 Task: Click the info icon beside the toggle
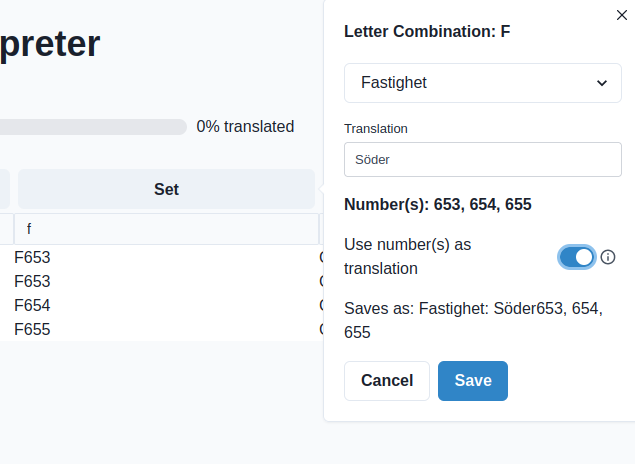click(607, 257)
